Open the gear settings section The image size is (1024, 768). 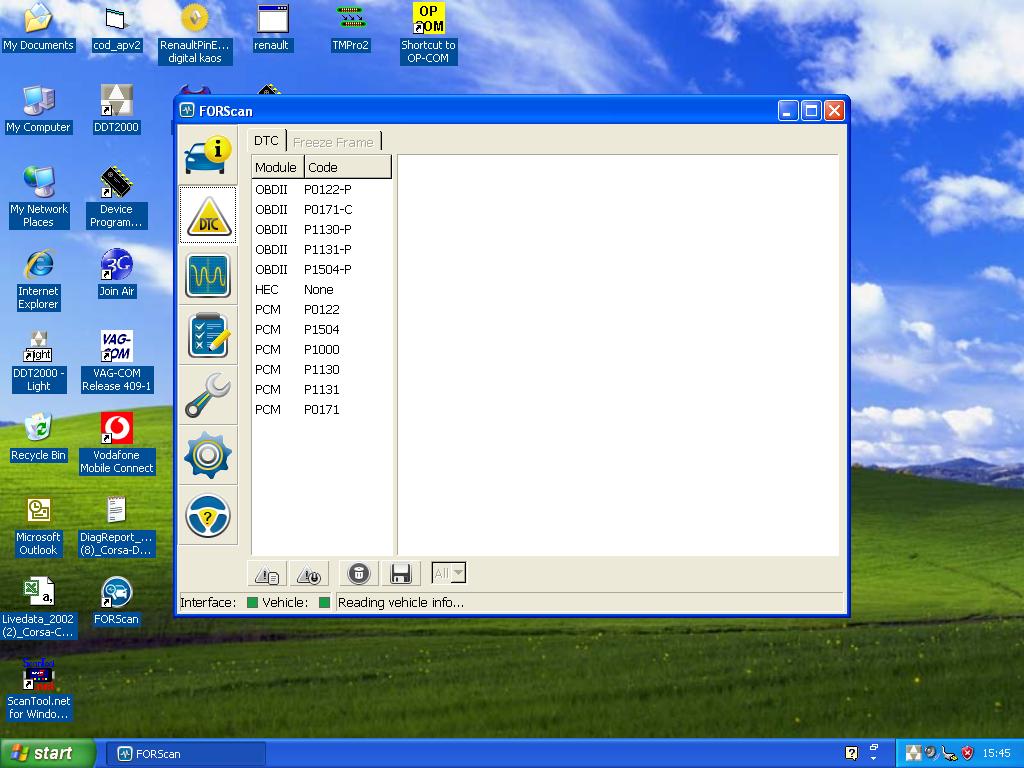(208, 456)
